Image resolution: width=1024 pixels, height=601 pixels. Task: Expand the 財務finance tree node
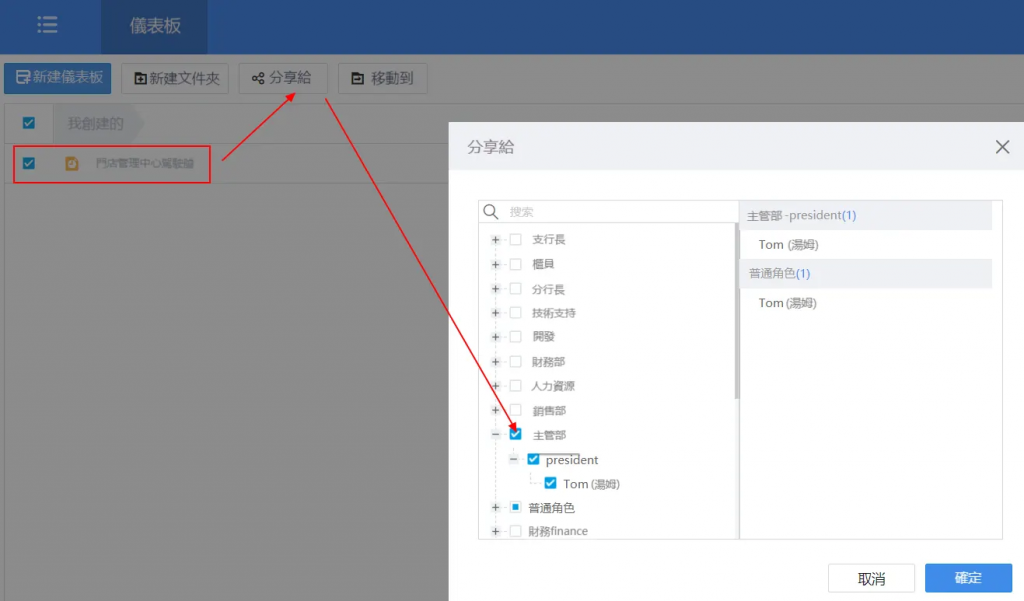pyautogui.click(x=495, y=531)
